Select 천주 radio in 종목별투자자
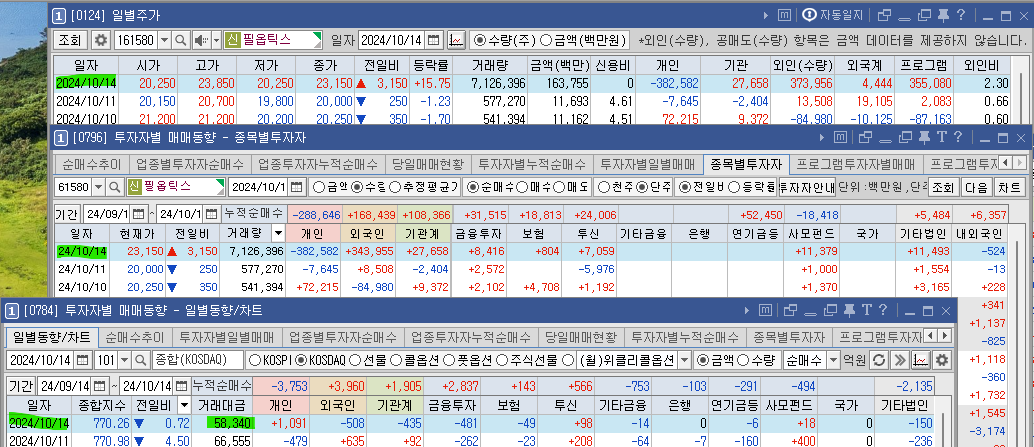 [x=602, y=187]
